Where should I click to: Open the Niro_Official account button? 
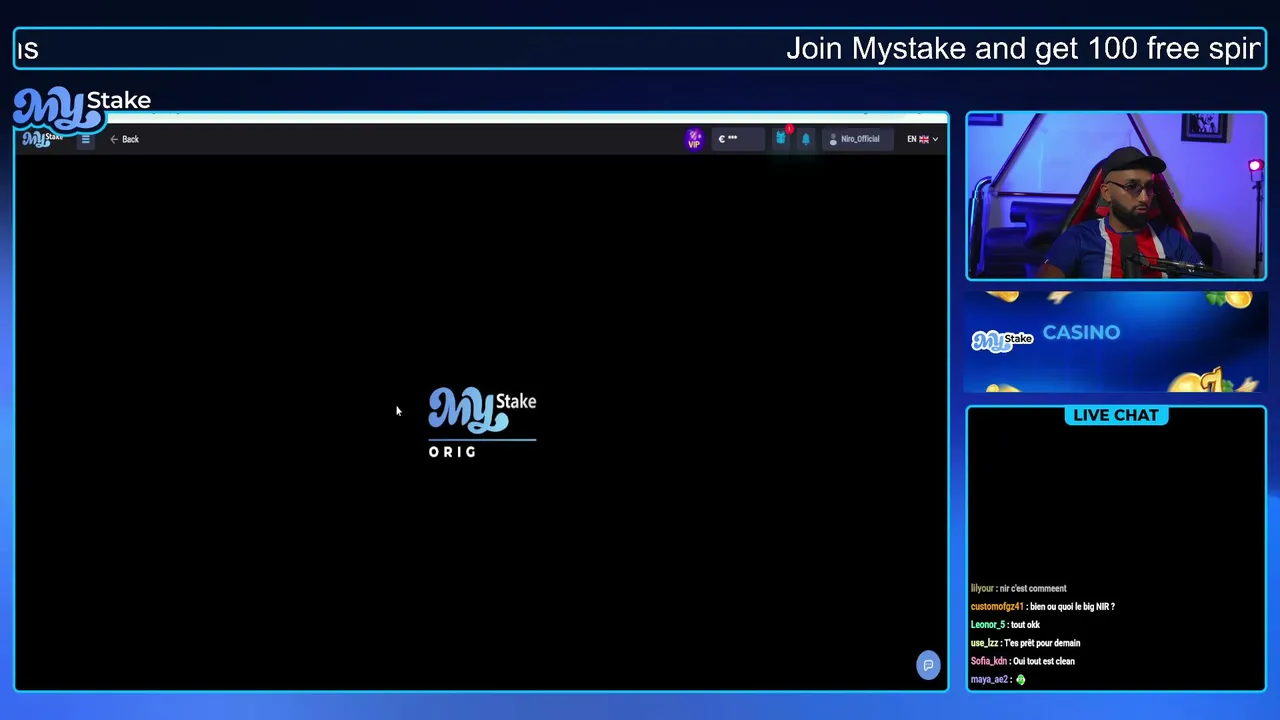click(x=856, y=139)
